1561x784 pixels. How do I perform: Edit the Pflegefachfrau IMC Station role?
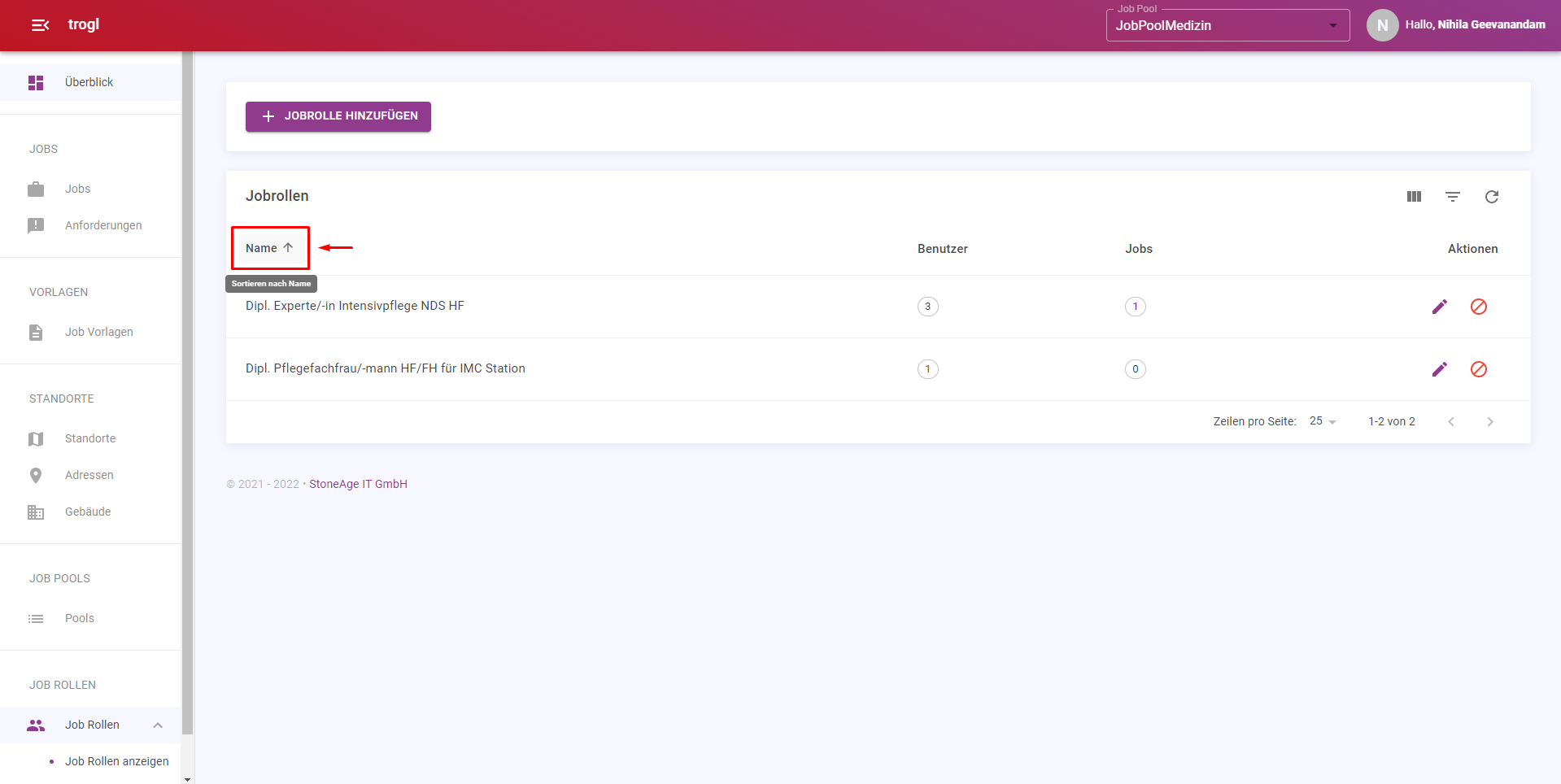tap(1440, 369)
